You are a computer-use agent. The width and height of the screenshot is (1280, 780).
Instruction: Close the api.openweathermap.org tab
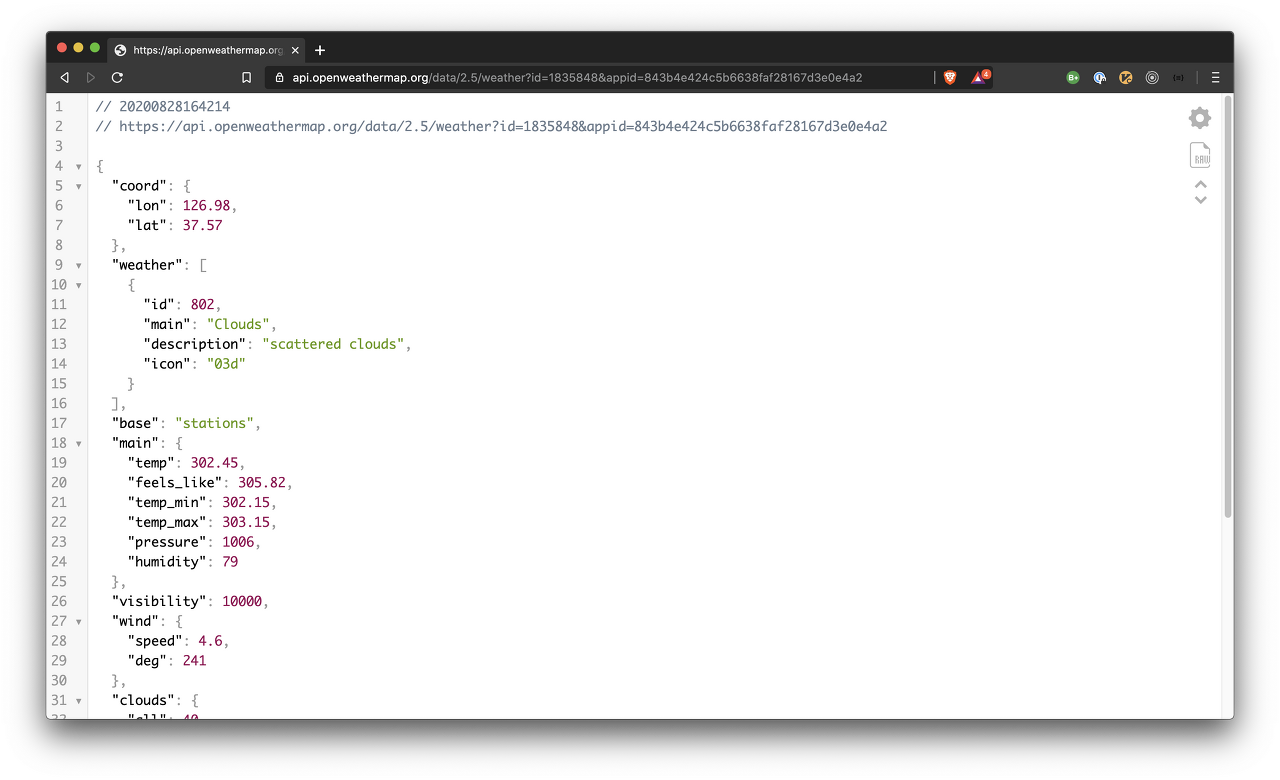[295, 50]
